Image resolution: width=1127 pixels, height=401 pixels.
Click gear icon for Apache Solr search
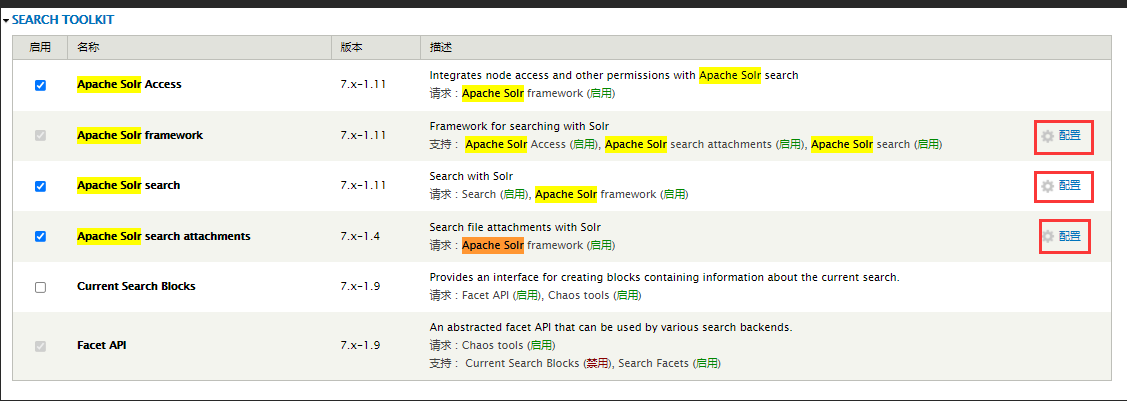click(x=1048, y=186)
